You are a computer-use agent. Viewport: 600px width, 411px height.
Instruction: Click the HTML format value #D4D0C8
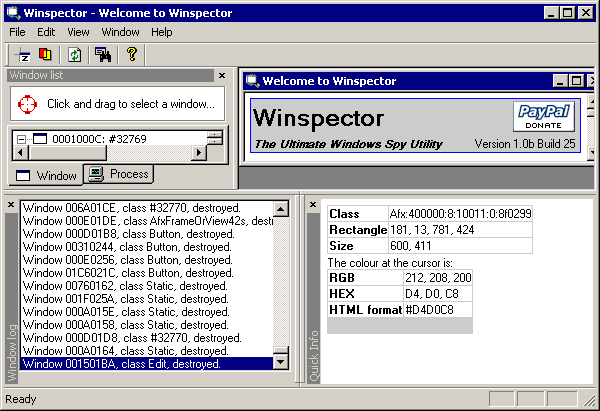coord(438,310)
